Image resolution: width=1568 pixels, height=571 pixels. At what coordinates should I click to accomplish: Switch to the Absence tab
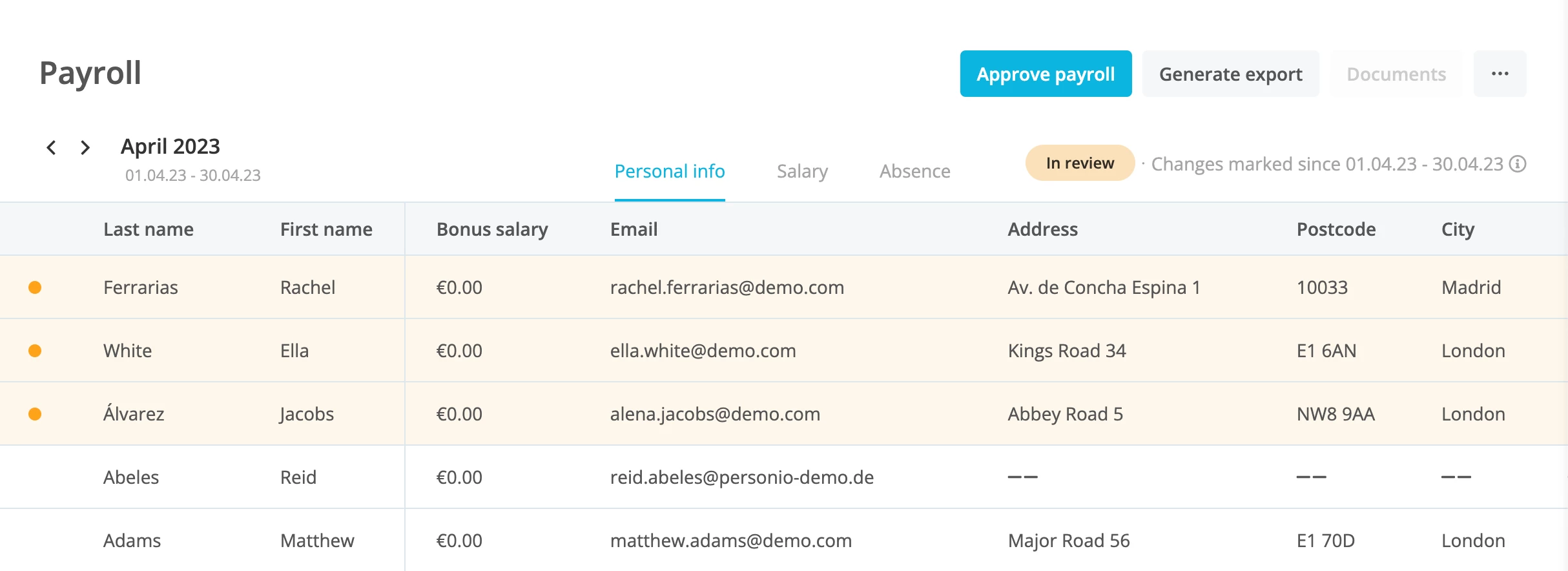point(914,171)
